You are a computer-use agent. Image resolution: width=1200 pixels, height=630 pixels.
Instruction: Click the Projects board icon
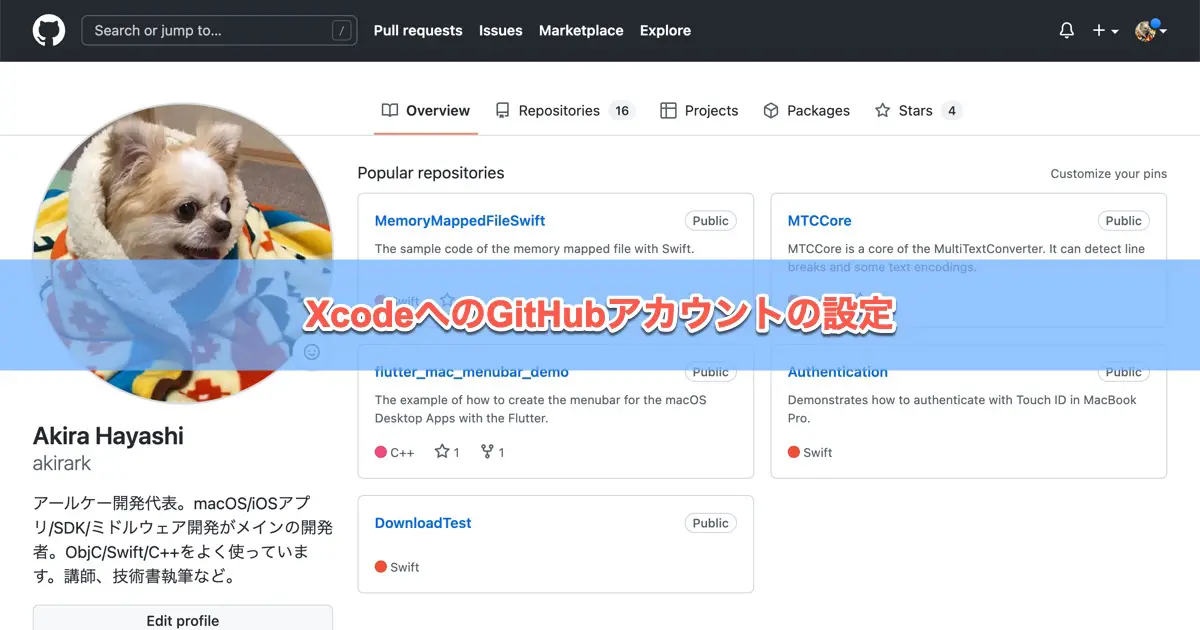[668, 111]
